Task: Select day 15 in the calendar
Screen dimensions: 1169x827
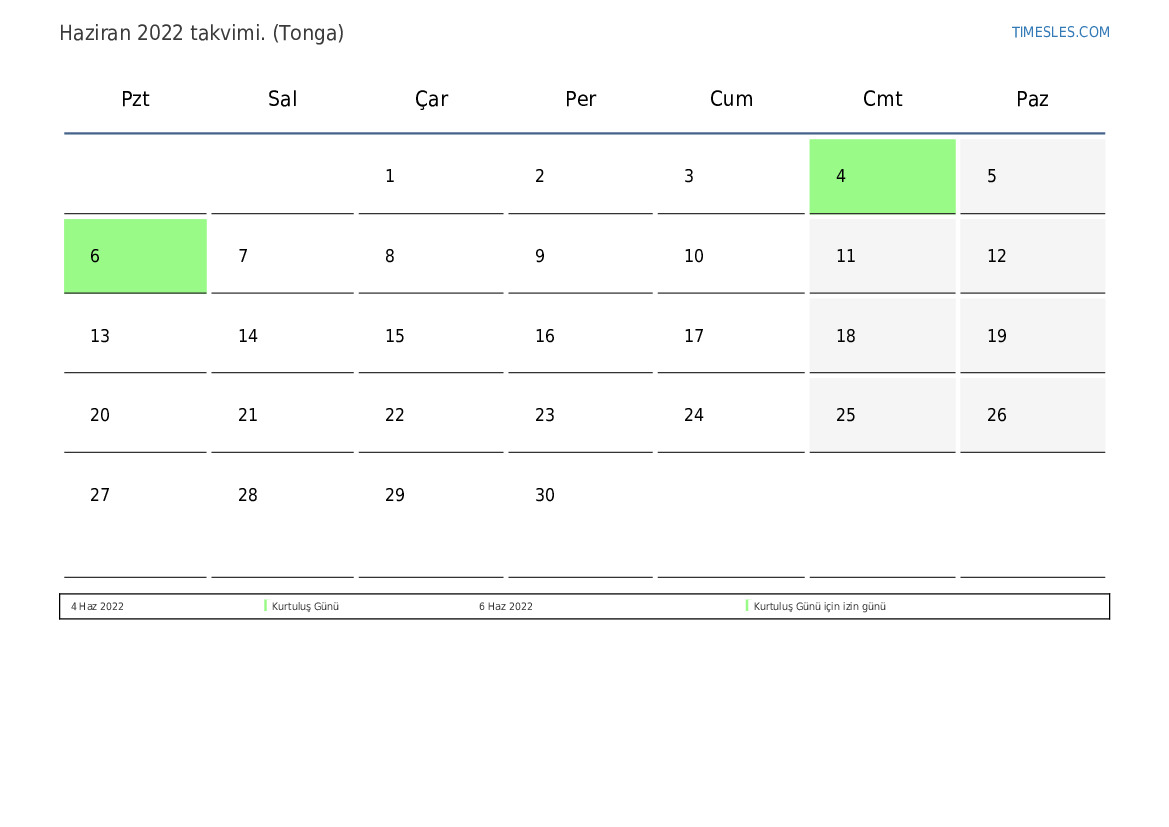Action: (431, 336)
